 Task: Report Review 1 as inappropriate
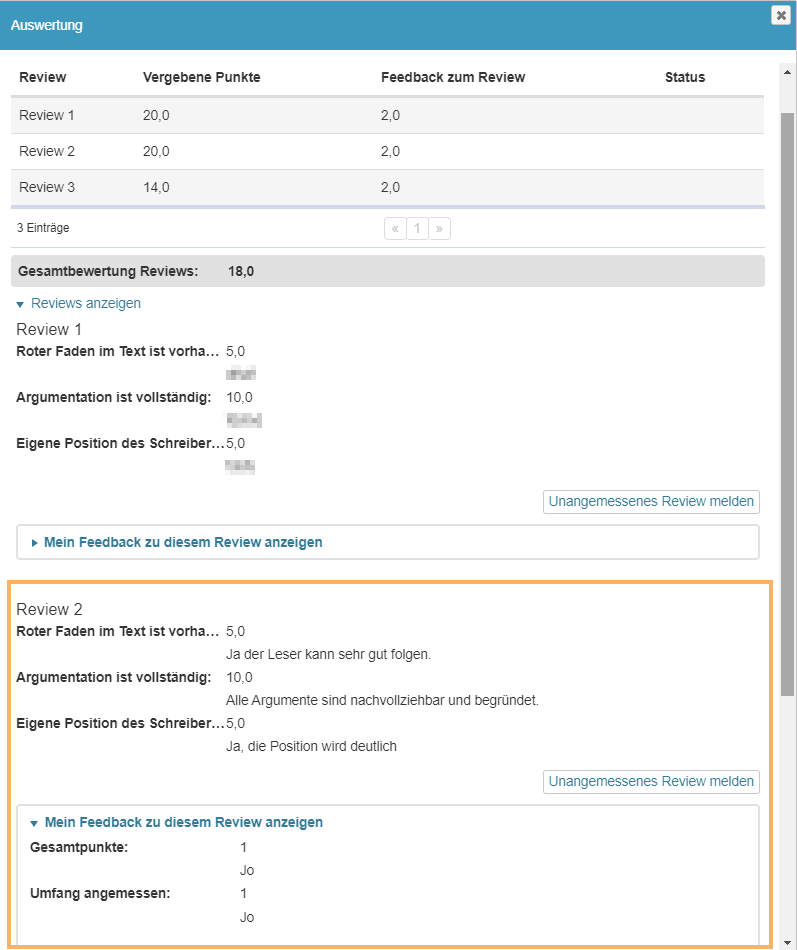pos(651,502)
